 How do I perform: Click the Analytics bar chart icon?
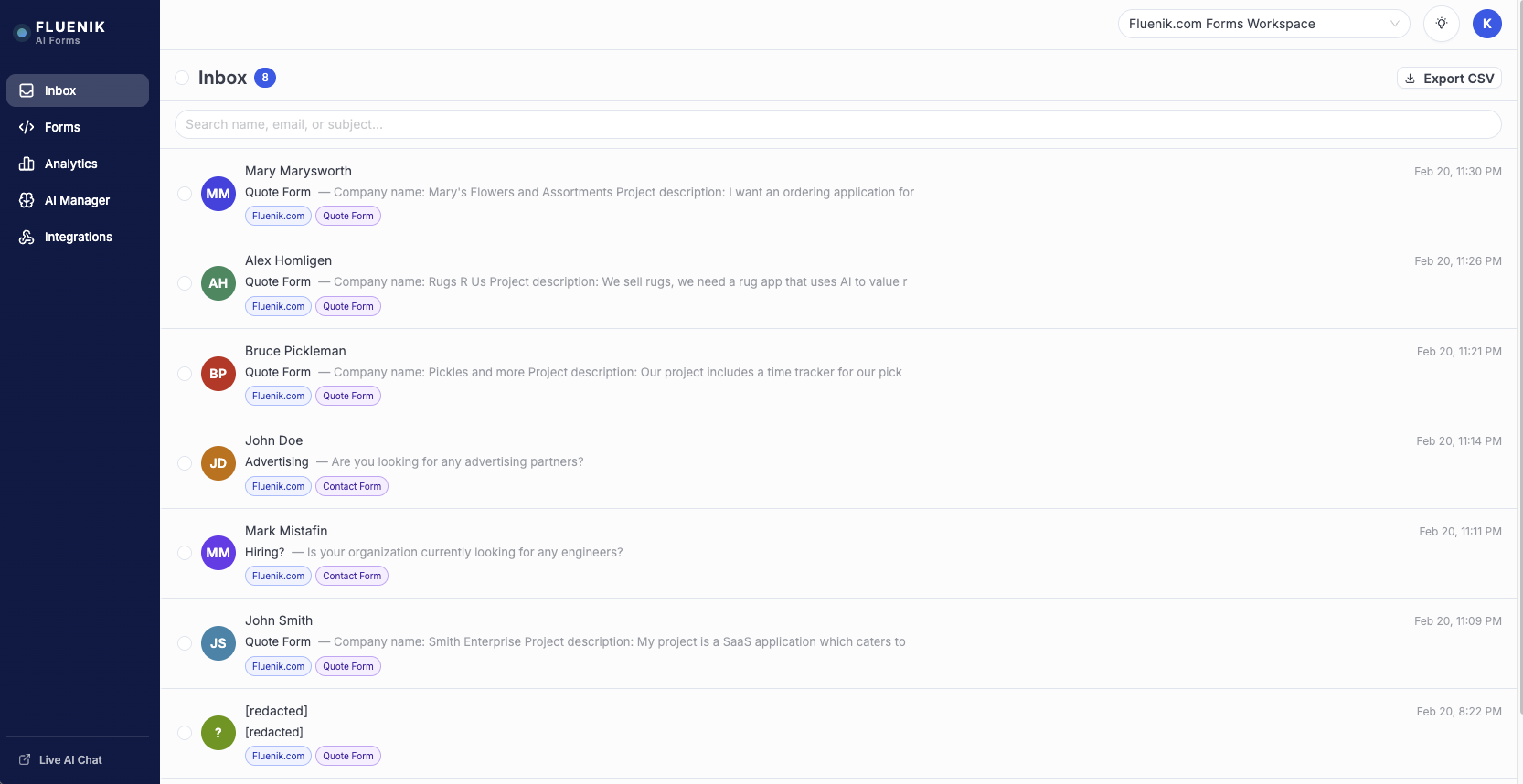pos(27,164)
